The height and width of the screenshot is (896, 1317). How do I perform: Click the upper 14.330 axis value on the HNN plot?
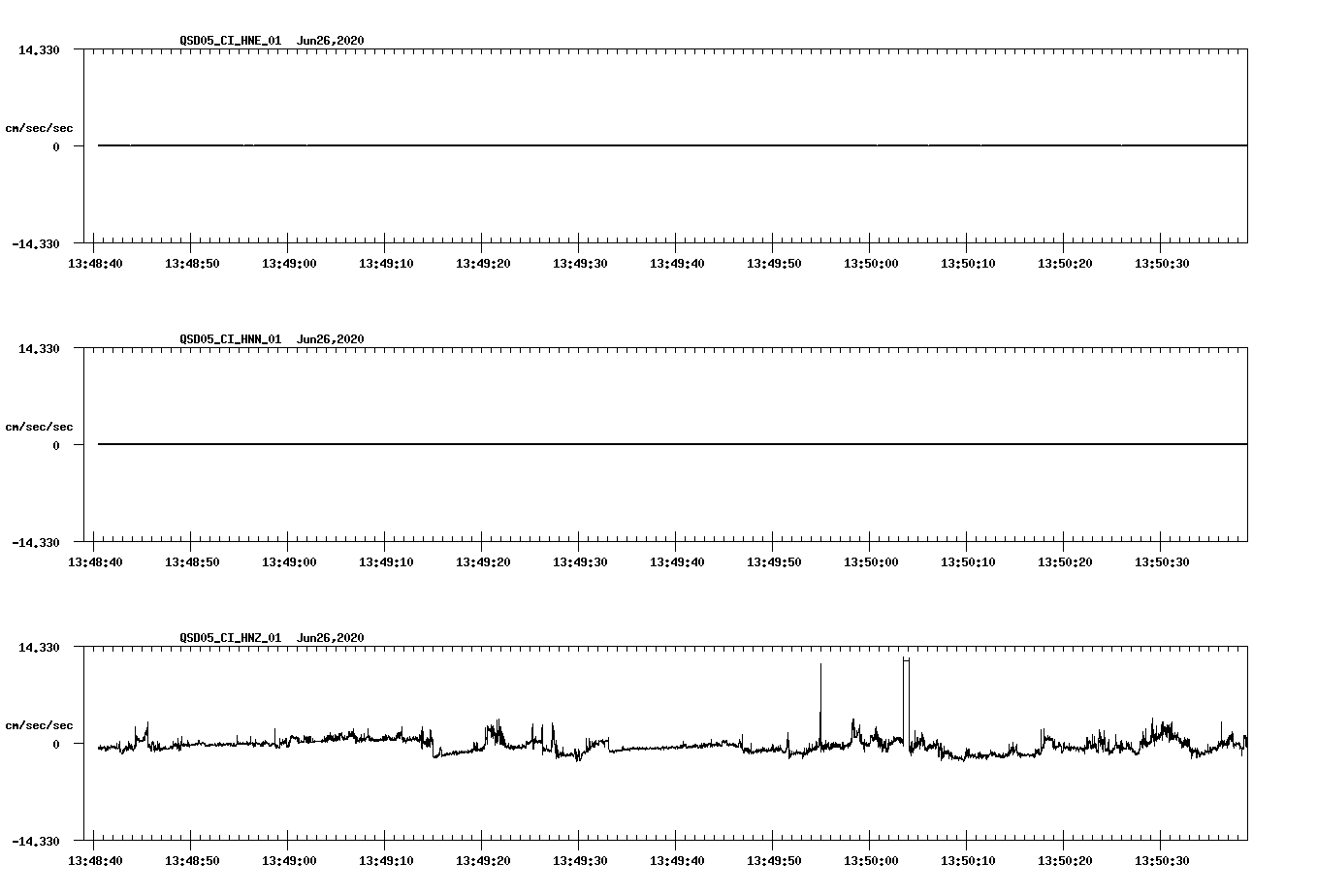click(x=39, y=348)
